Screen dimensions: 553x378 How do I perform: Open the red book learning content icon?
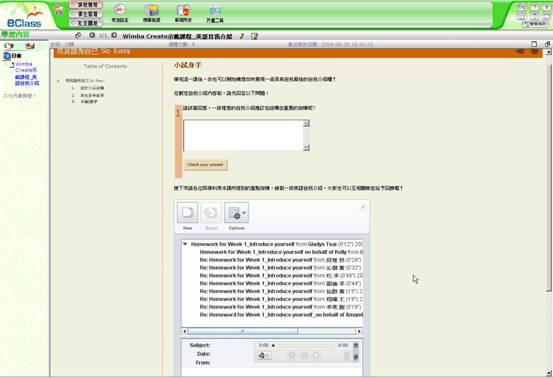[x=183, y=13]
